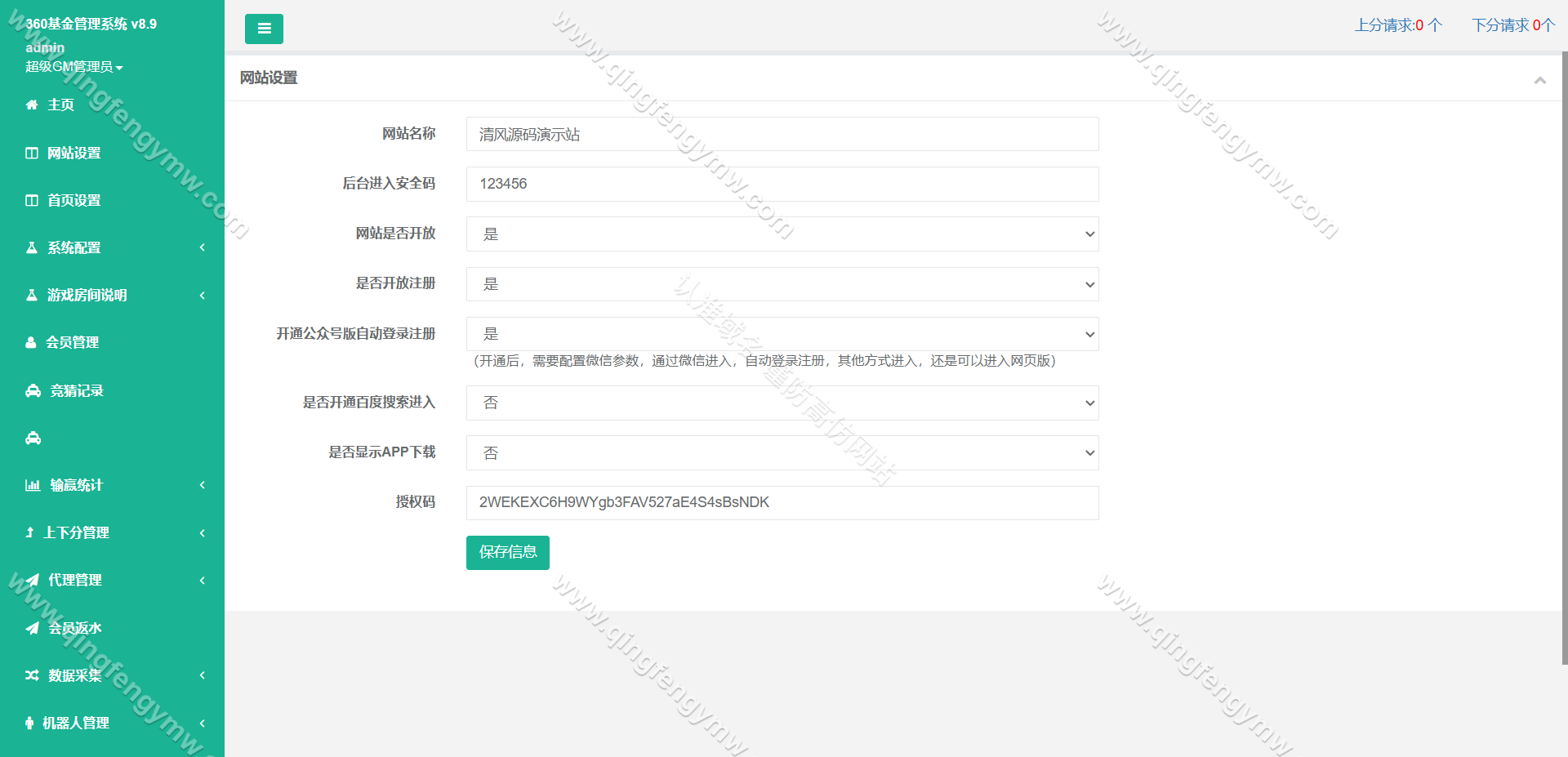1568x757 pixels.
Task: Click the 网站名称 input field
Action: coord(782,134)
